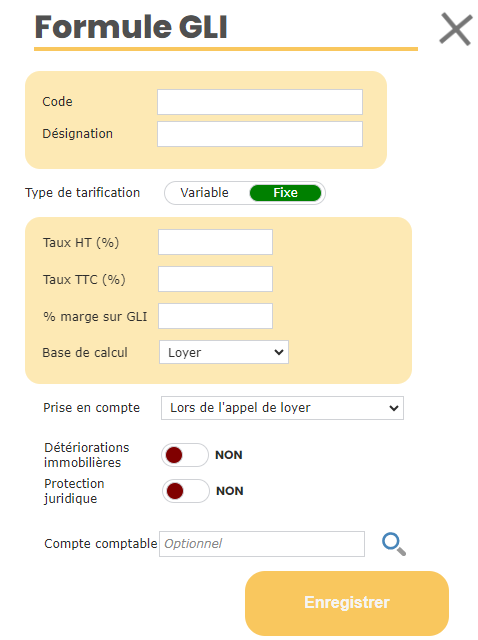Screen dimensions: 478x640
Task: Select the Fixe tarification option
Action: point(285,193)
